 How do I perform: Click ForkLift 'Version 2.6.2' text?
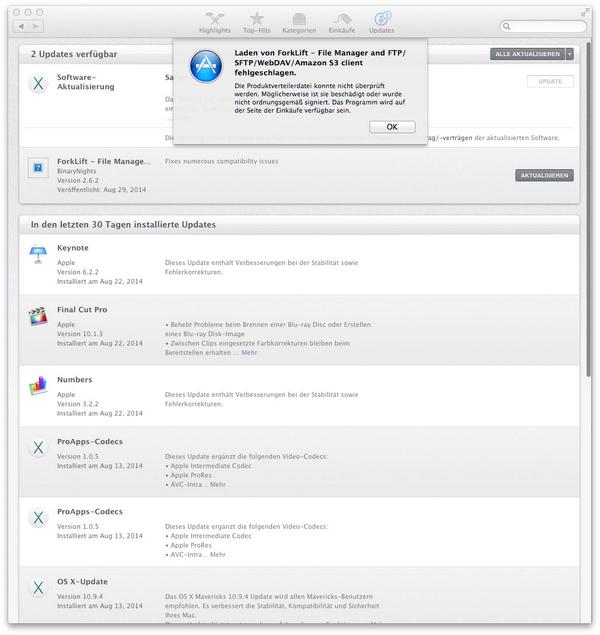78,180
